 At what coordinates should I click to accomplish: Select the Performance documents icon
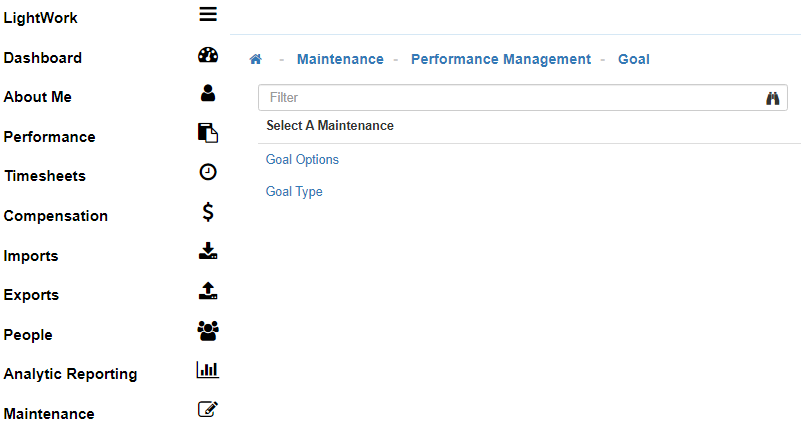pyautogui.click(x=207, y=132)
